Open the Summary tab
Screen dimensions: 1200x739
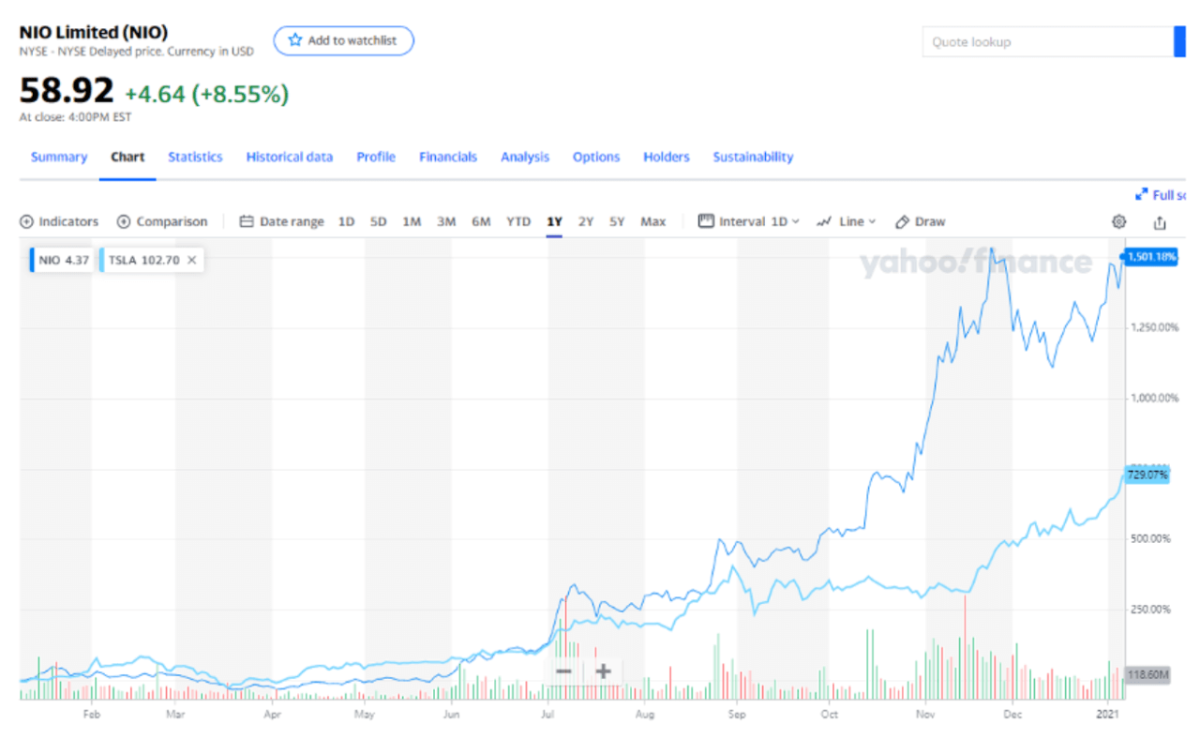(x=59, y=157)
